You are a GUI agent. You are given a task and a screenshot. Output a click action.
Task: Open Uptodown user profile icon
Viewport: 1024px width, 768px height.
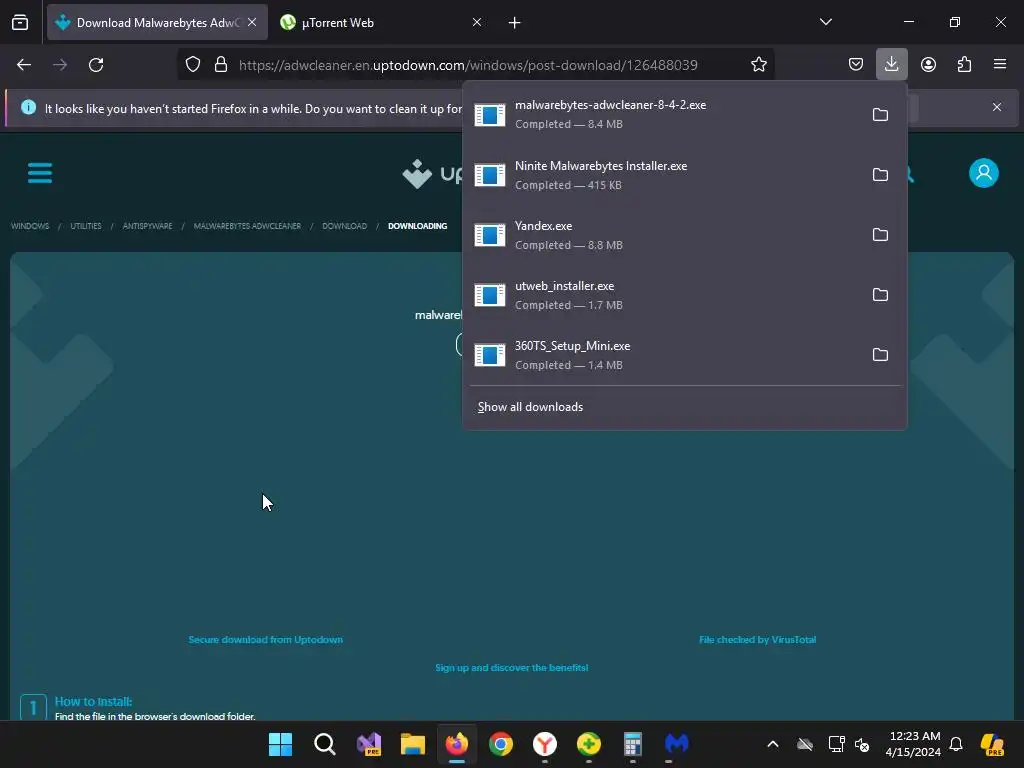[984, 173]
